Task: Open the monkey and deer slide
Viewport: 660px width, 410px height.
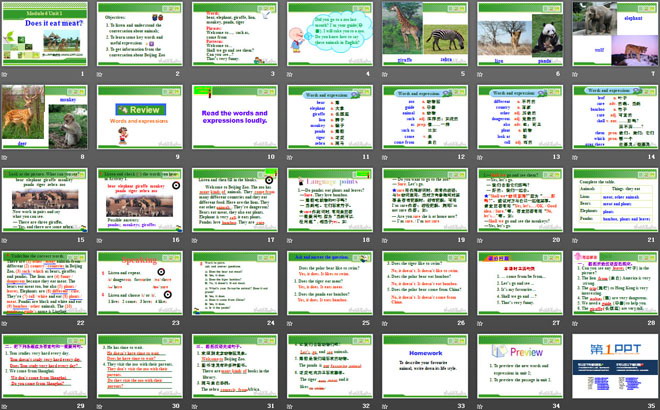Action: pos(45,117)
